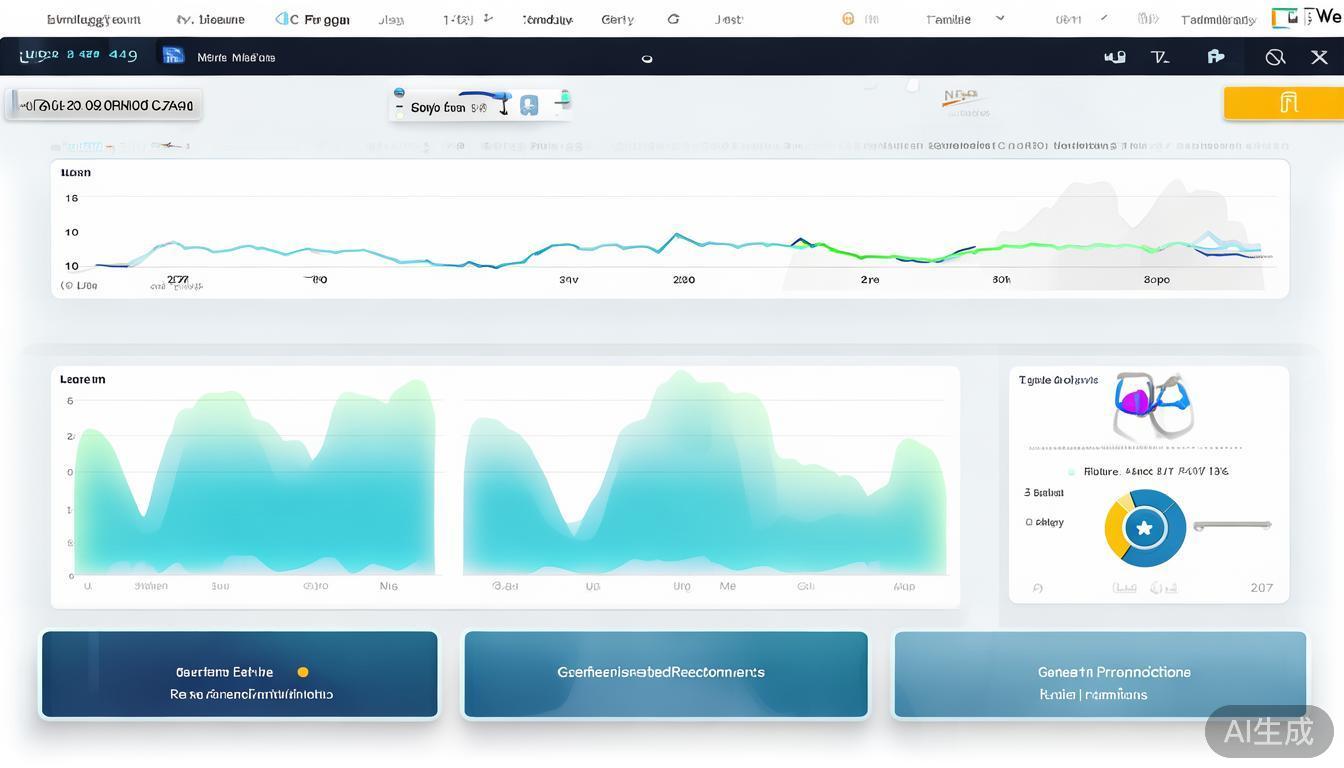Screen dimensions: 1344x768
Task: Click the multicolor icon at top-right corner
Action: click(x=1284, y=18)
